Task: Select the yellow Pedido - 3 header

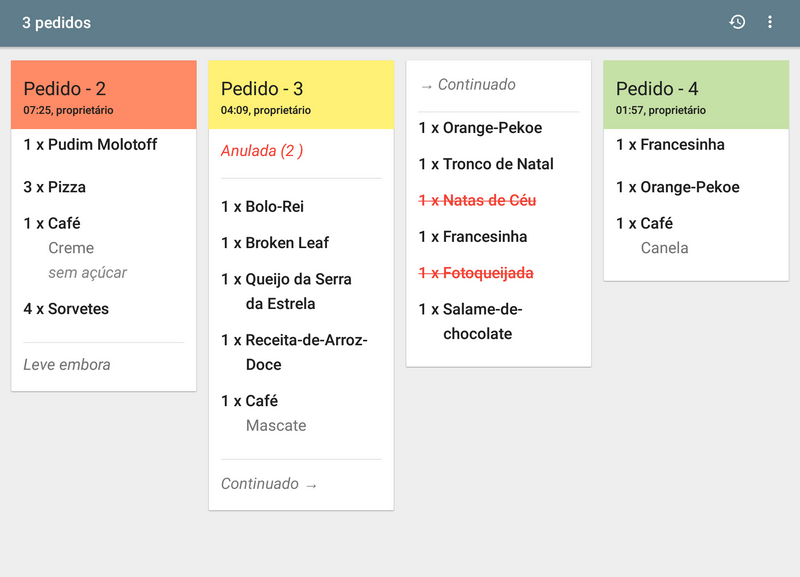Action: (x=300, y=95)
